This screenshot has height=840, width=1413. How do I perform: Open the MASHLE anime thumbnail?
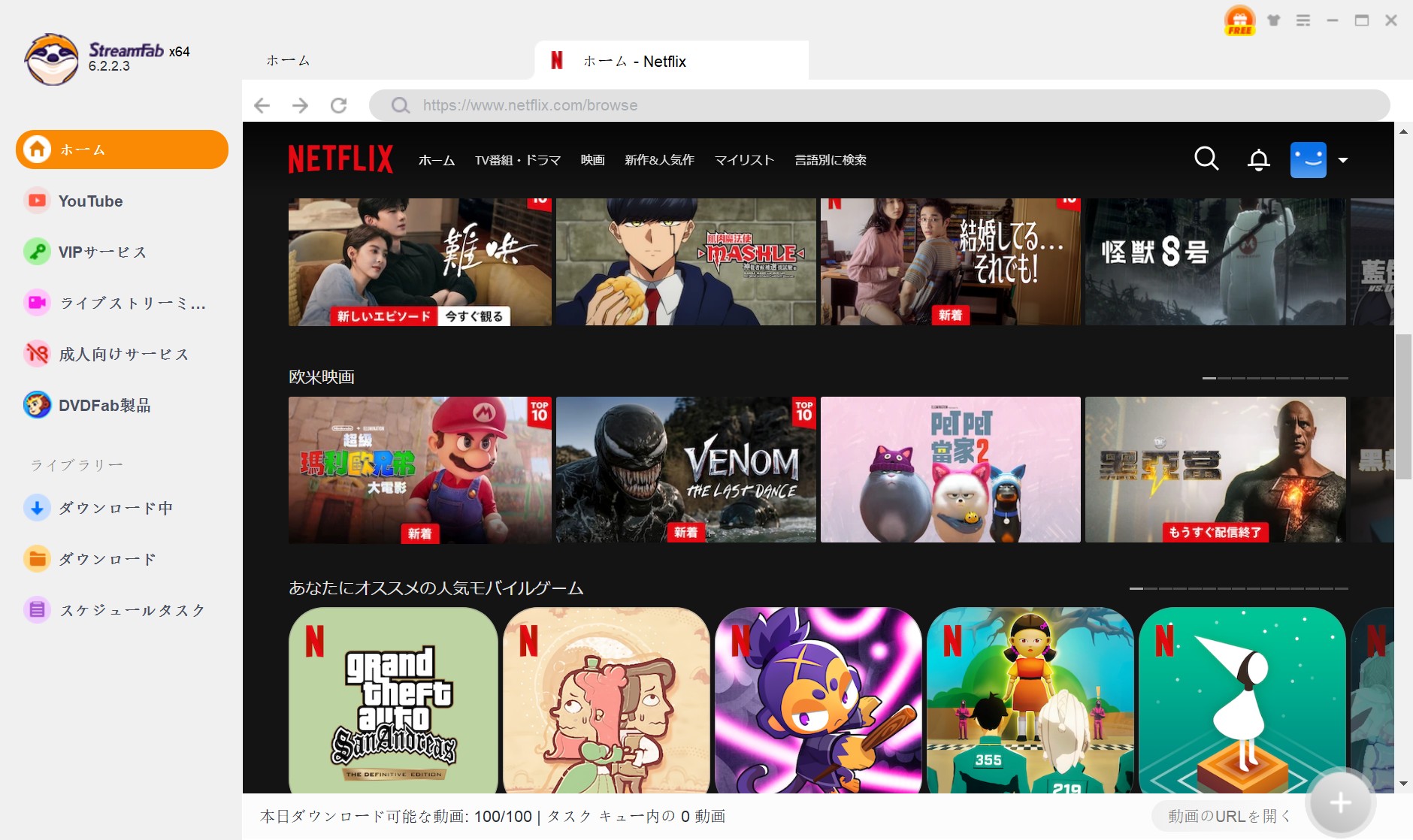pos(686,261)
